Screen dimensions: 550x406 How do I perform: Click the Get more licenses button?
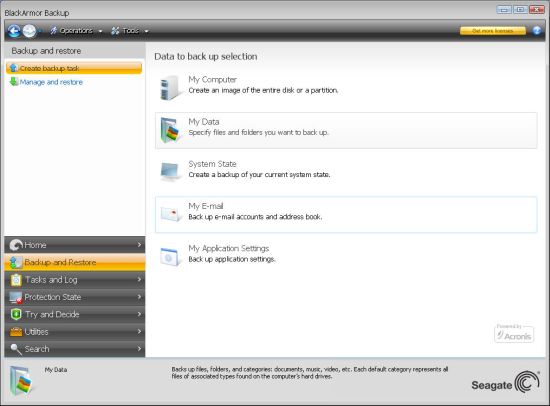[493, 31]
